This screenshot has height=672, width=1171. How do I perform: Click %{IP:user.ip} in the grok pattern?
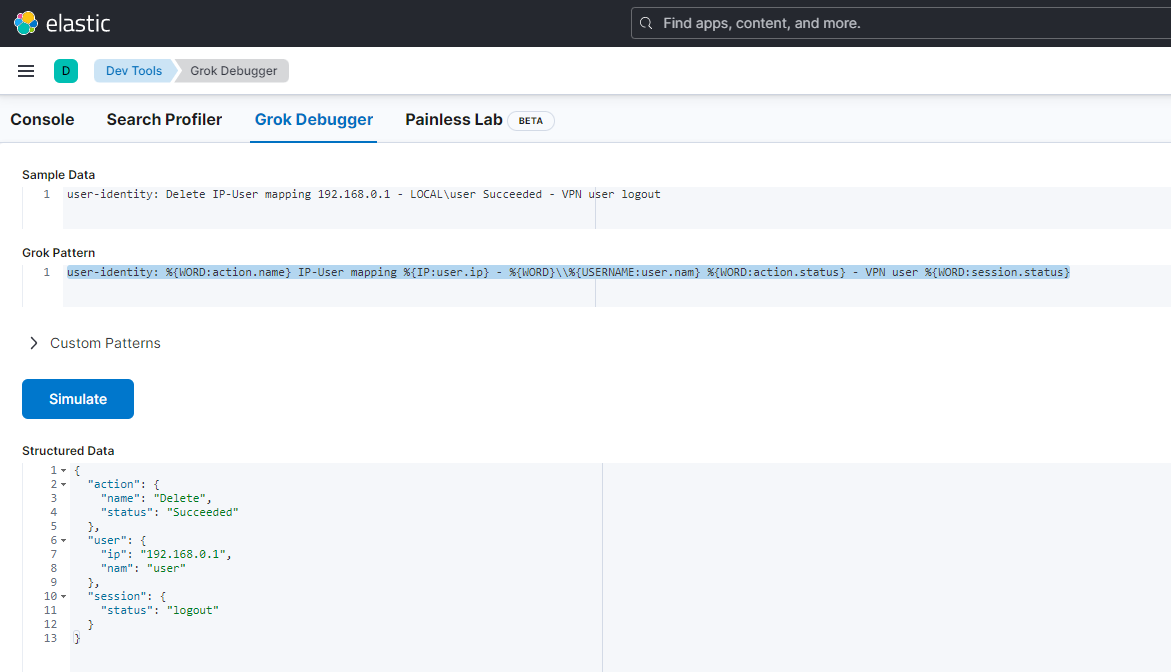click(x=447, y=272)
